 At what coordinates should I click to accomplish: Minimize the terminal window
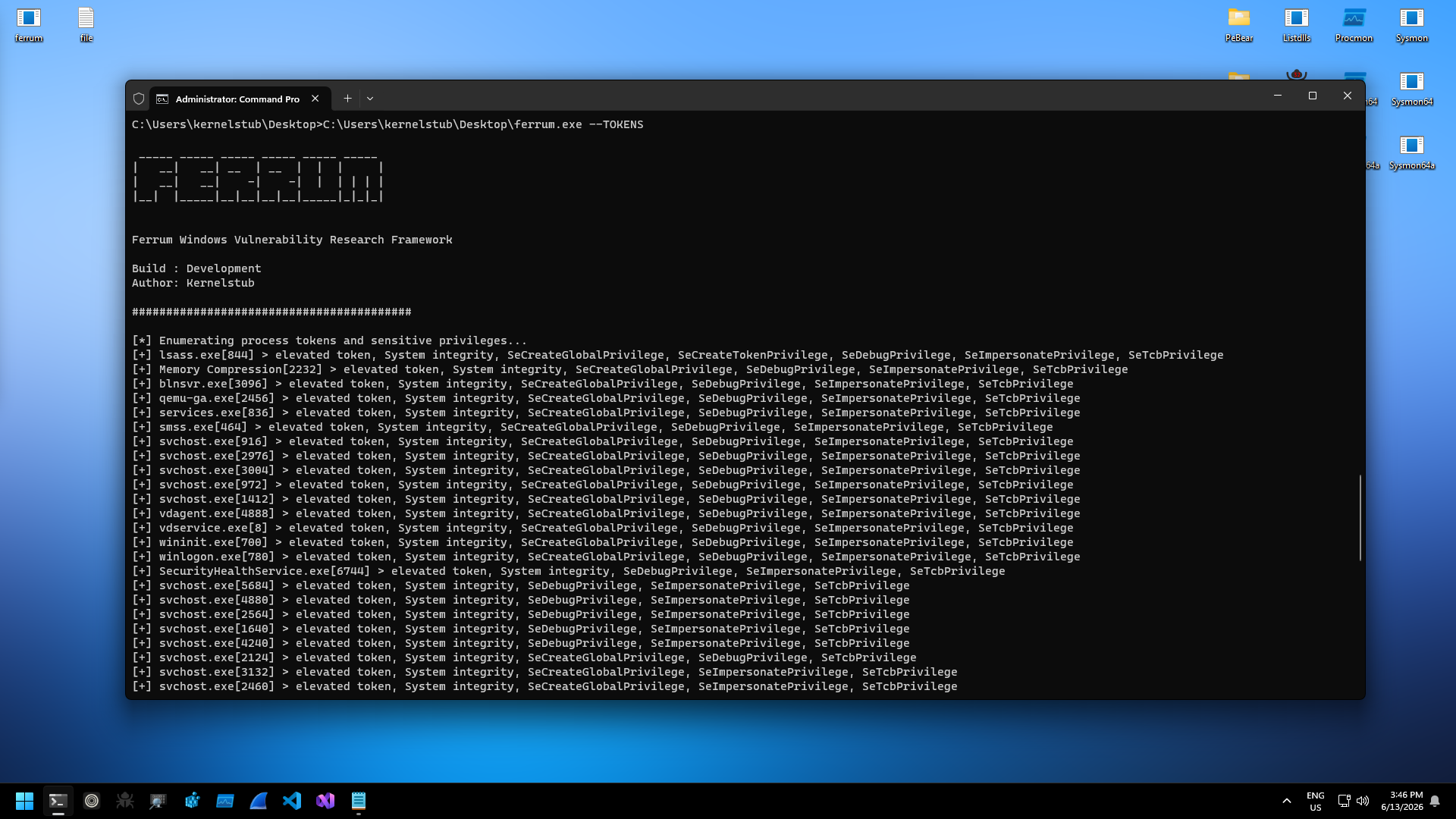coord(1278,96)
